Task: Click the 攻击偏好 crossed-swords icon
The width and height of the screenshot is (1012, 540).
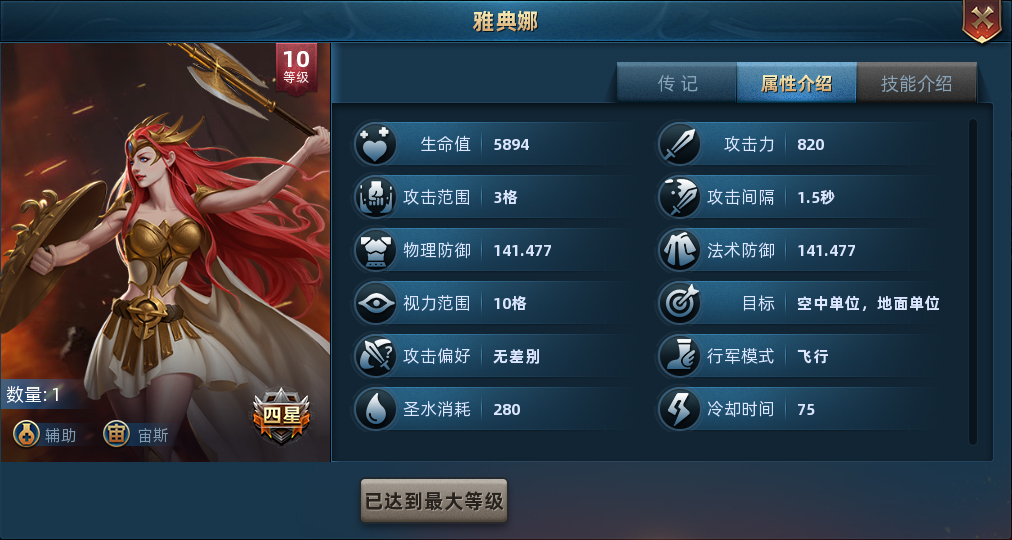Action: pyautogui.click(x=376, y=356)
